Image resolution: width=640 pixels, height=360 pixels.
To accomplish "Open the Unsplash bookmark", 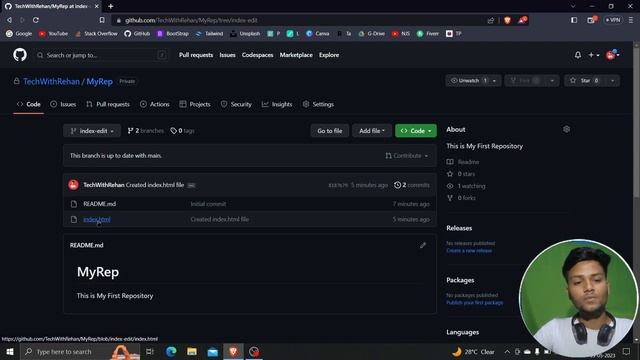I will pyautogui.click(x=245, y=33).
